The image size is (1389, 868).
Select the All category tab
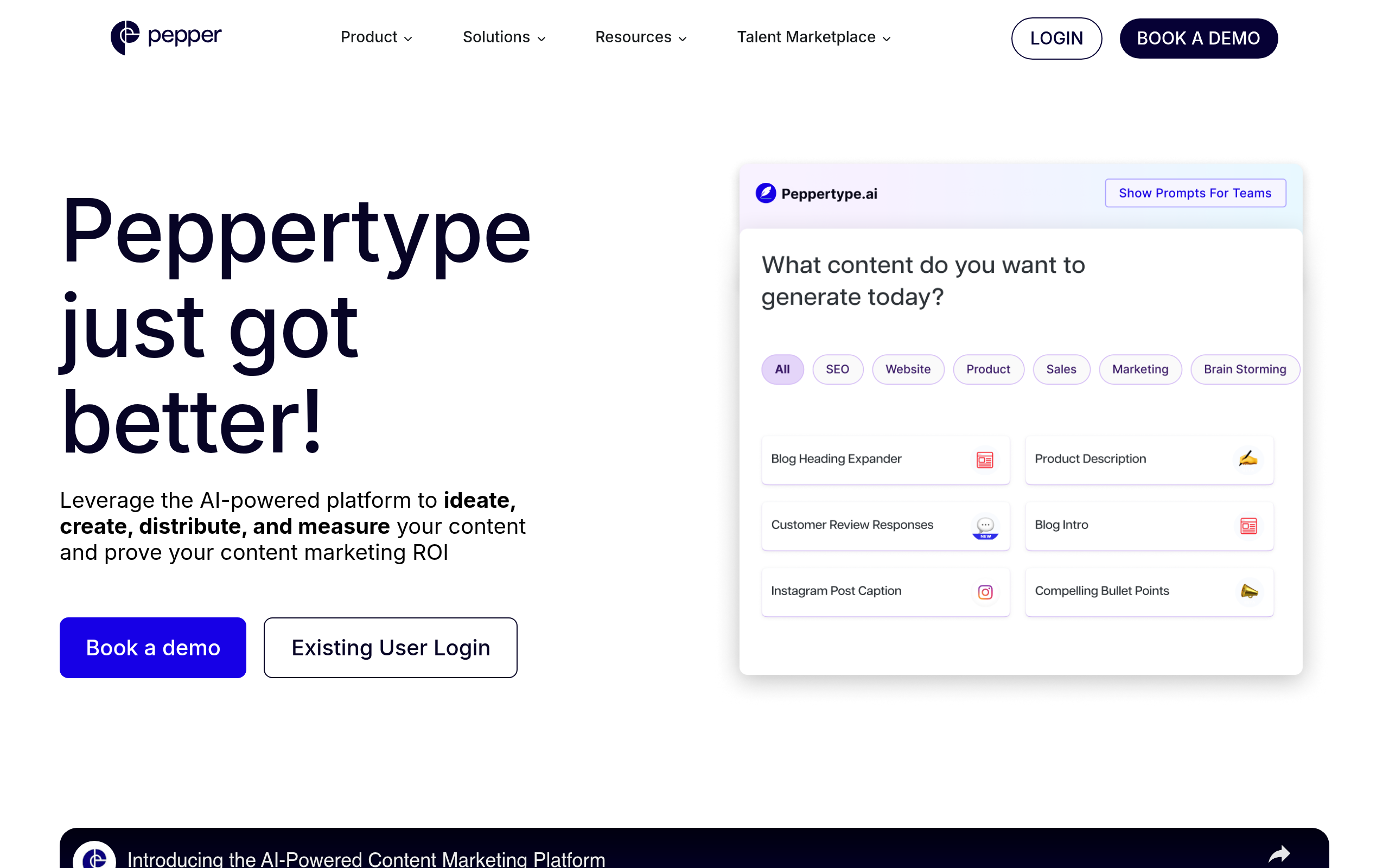click(782, 369)
